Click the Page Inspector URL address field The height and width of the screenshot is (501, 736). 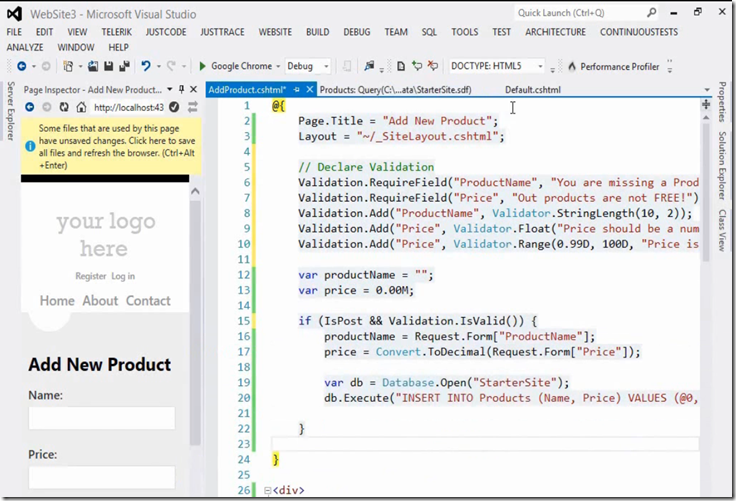[x=129, y=108]
